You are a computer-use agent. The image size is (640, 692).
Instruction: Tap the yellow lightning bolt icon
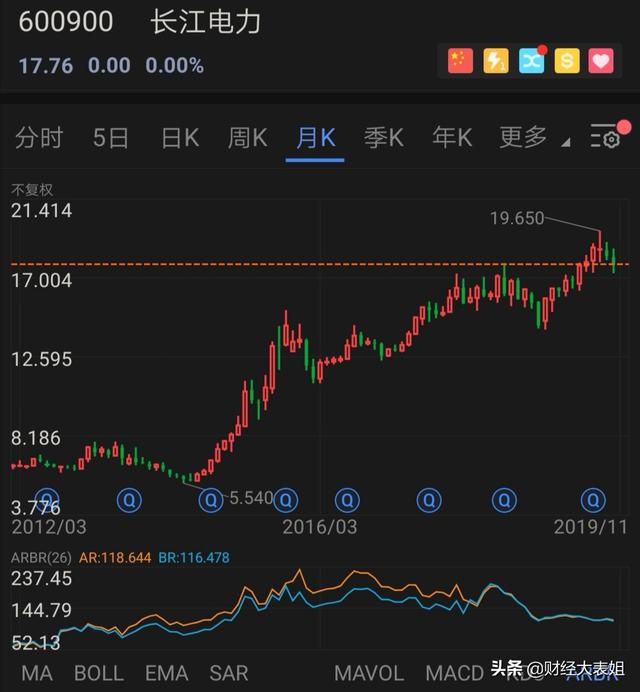tap(496, 61)
